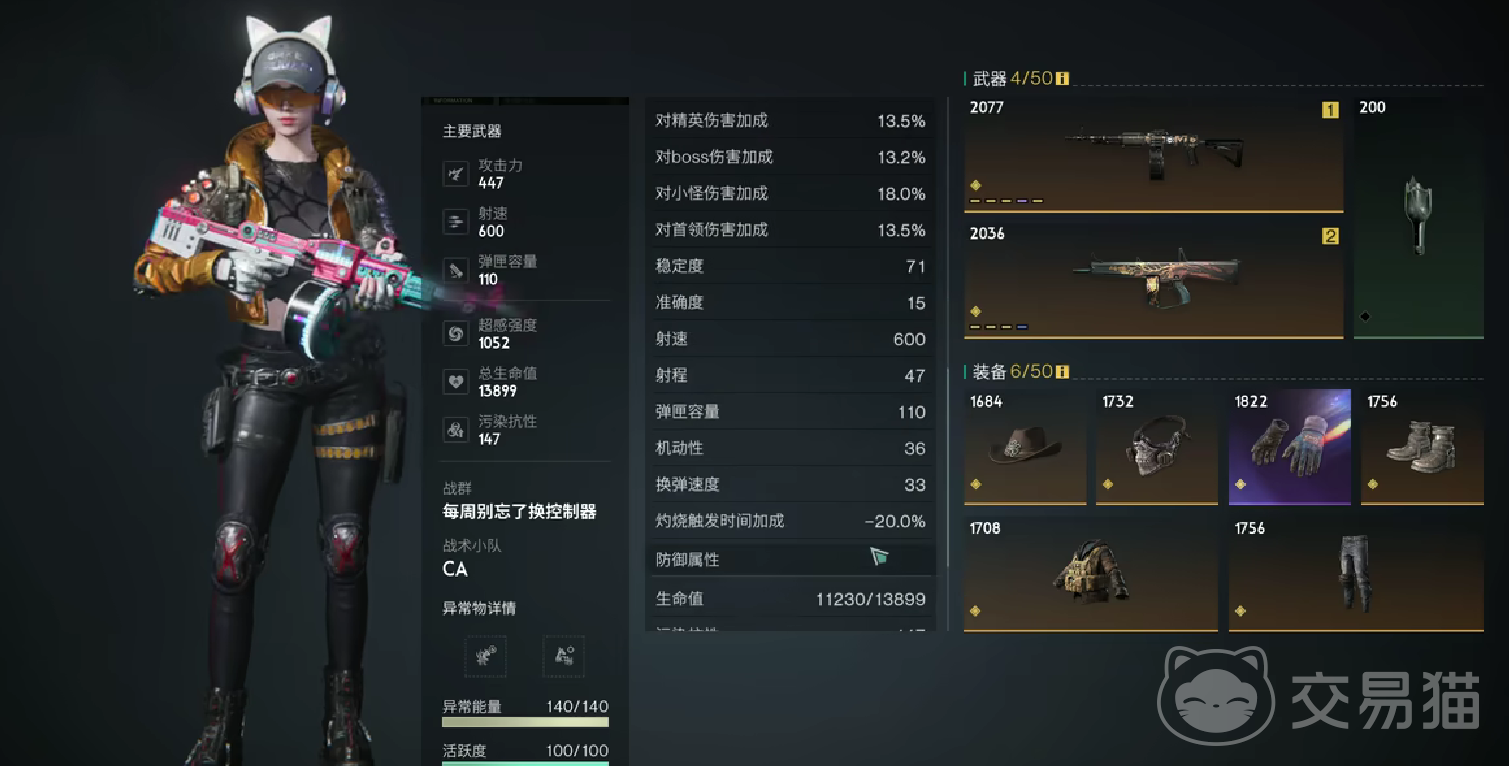This screenshot has height=766, width=1509.
Task: Select the 1732 skull mask equipment
Action: click(x=1157, y=447)
